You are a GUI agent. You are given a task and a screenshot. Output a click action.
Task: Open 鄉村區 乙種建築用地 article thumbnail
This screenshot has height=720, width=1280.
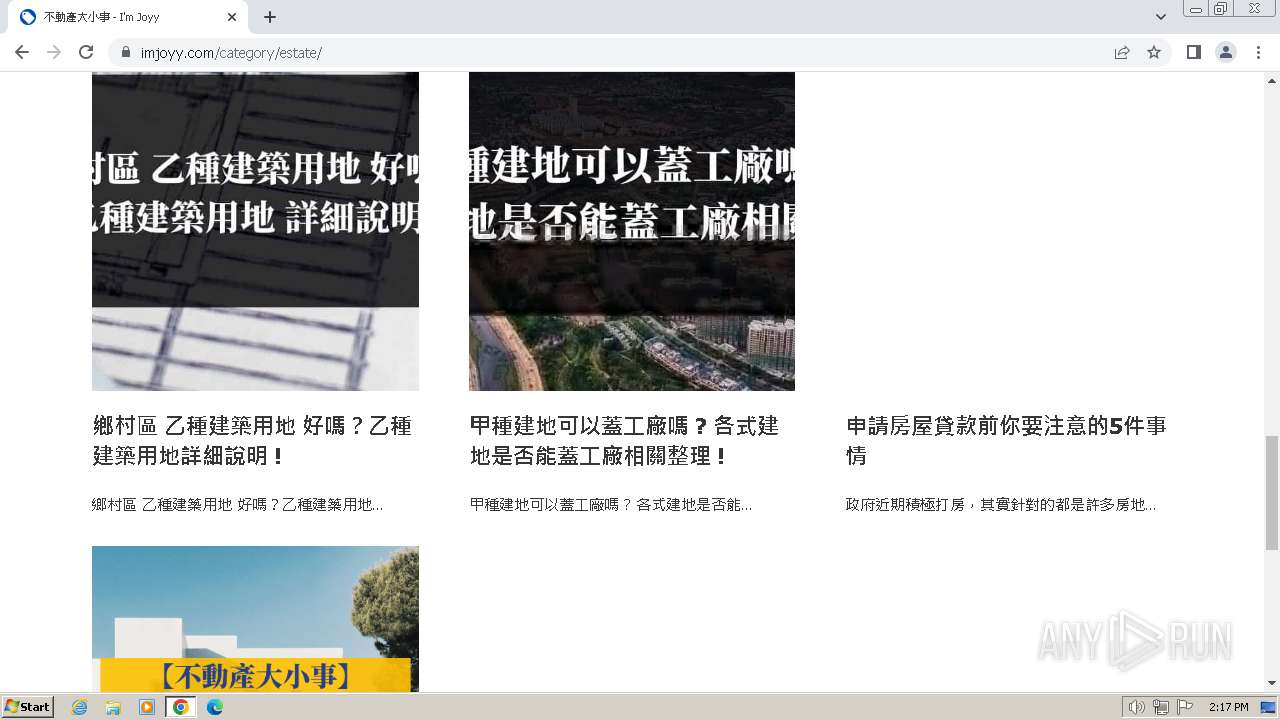255,231
